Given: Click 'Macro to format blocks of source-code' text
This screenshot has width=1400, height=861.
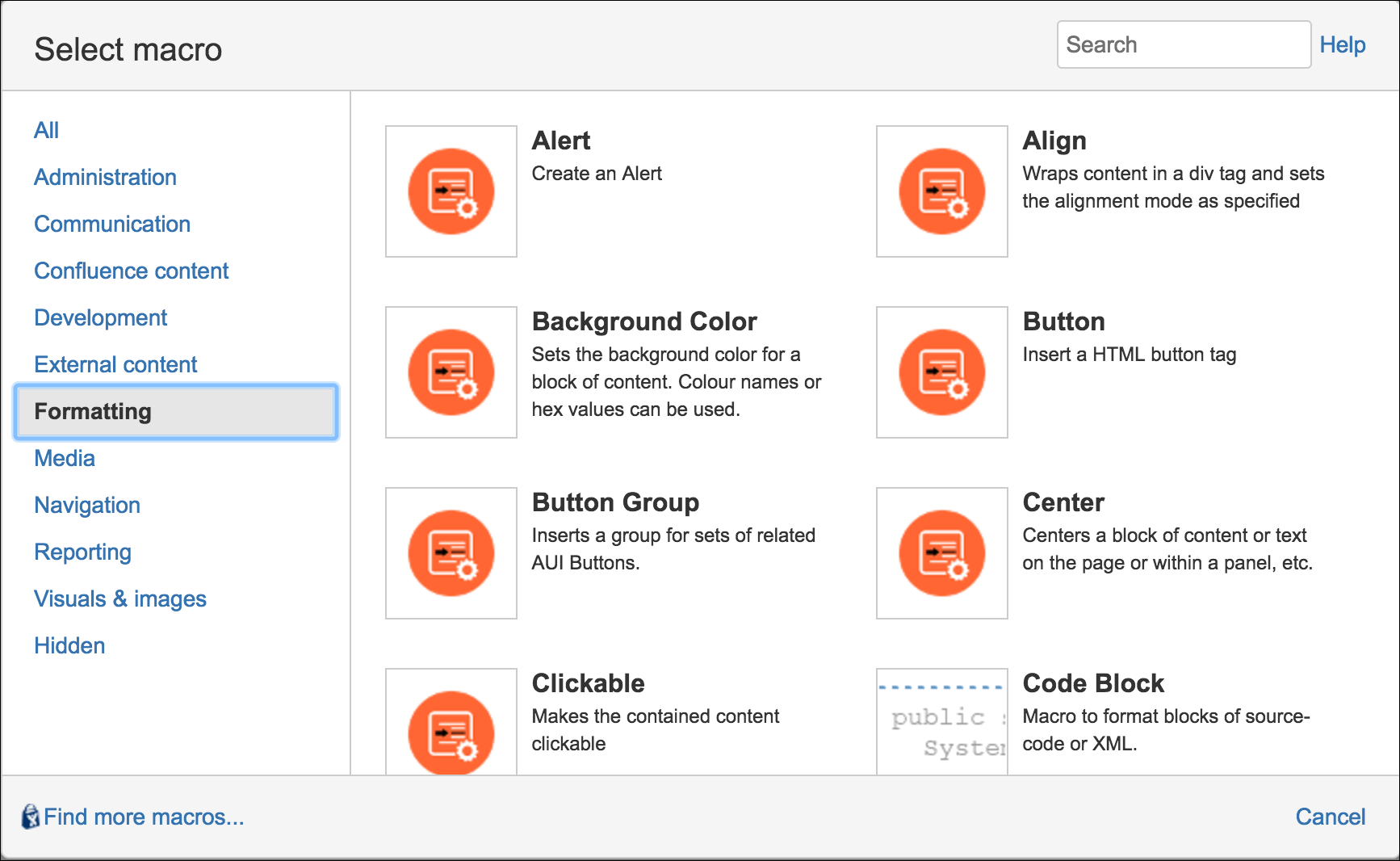Looking at the screenshot, I should (1166, 730).
